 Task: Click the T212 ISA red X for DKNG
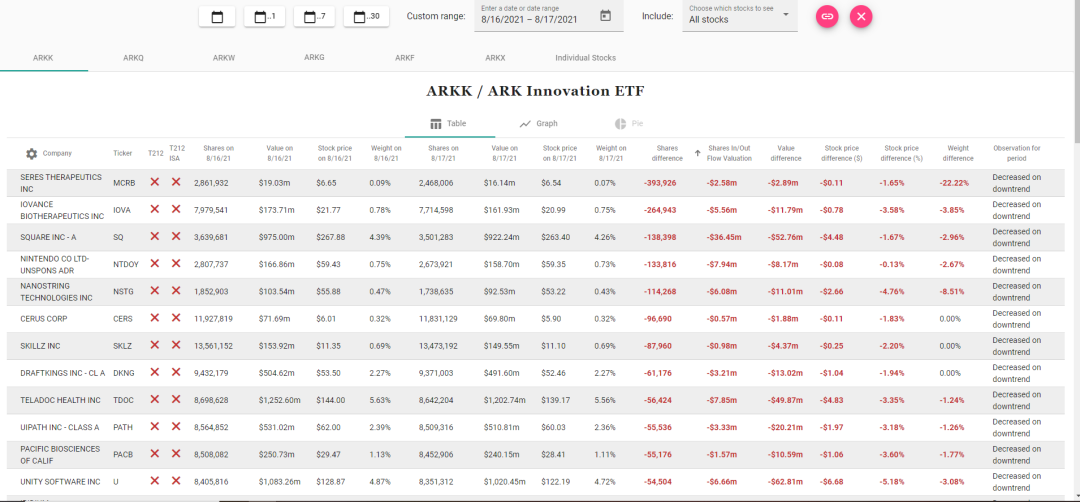(176, 373)
